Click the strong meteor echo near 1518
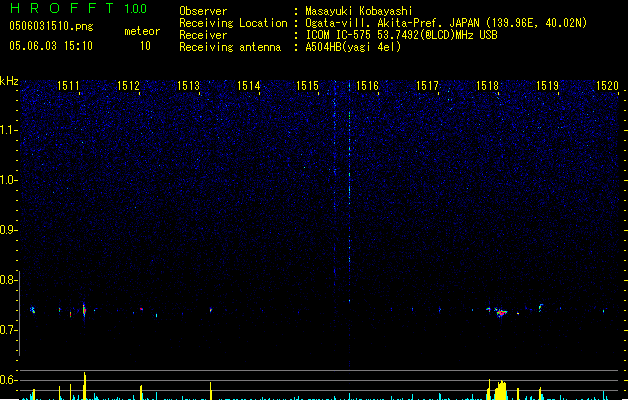 point(501,313)
